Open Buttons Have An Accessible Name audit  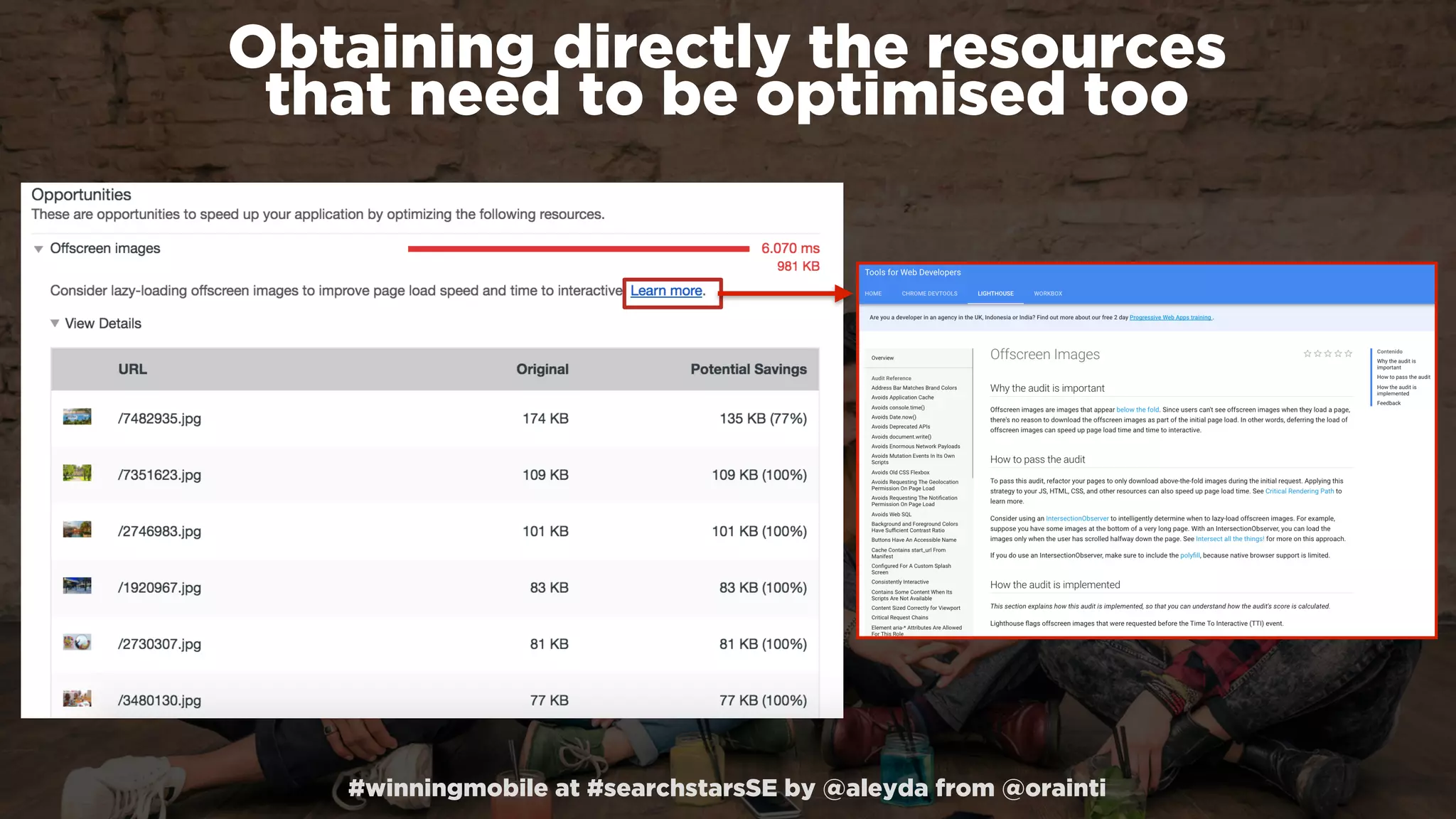coord(914,540)
